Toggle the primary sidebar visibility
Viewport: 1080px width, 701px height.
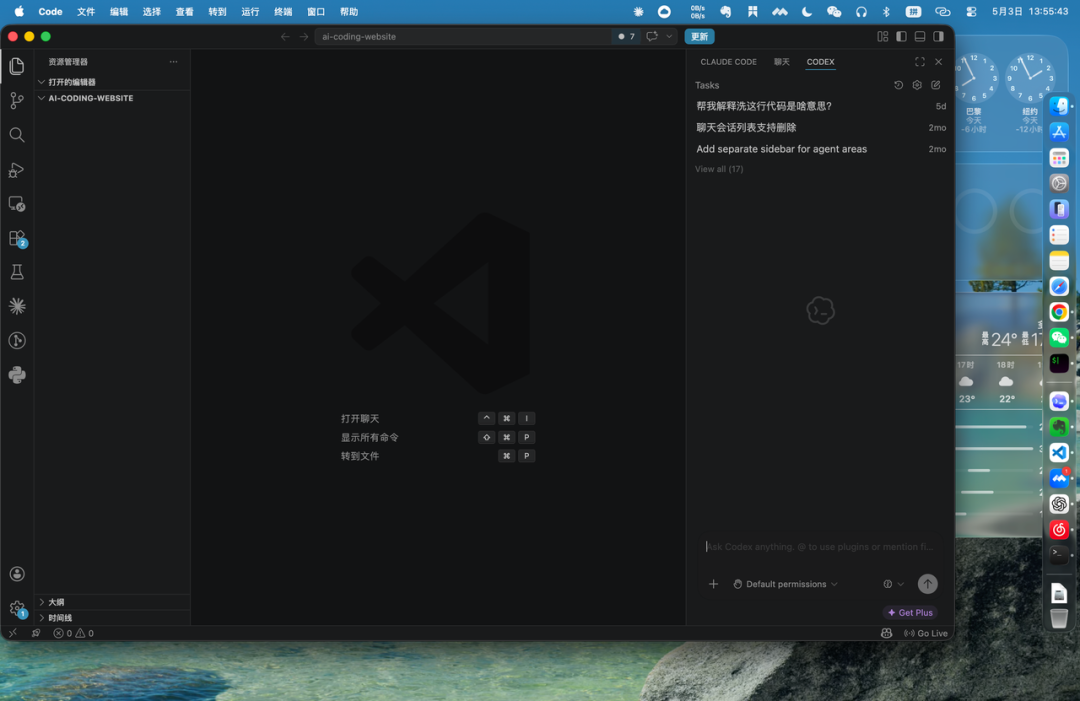click(x=902, y=36)
